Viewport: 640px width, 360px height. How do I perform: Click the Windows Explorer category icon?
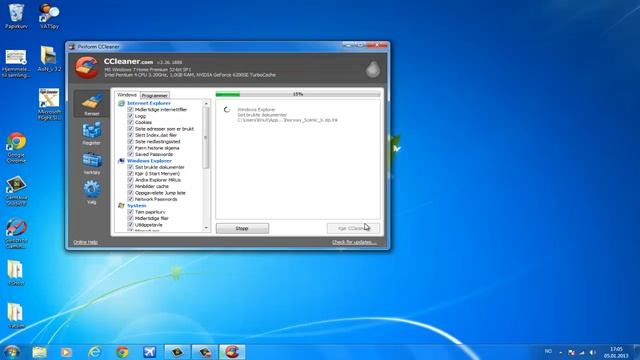(121, 161)
